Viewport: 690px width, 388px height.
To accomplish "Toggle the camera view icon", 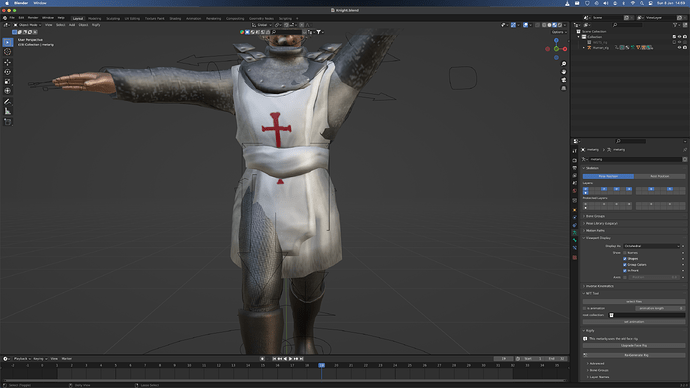I will pos(564,80).
